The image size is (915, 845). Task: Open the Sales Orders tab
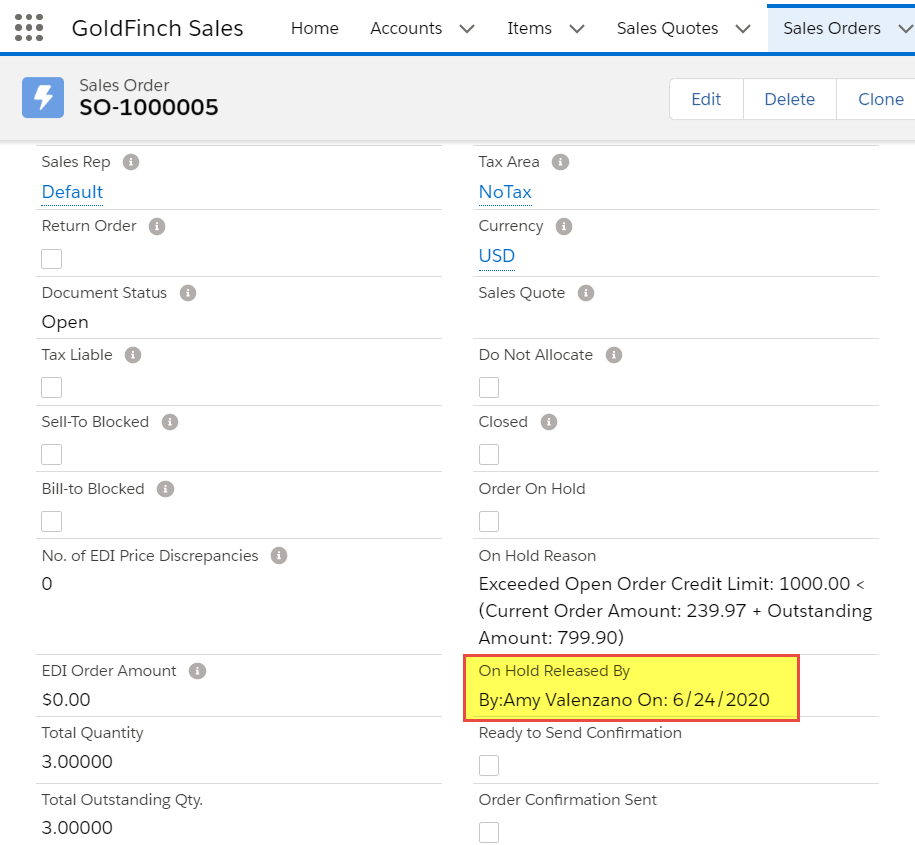click(x=832, y=28)
